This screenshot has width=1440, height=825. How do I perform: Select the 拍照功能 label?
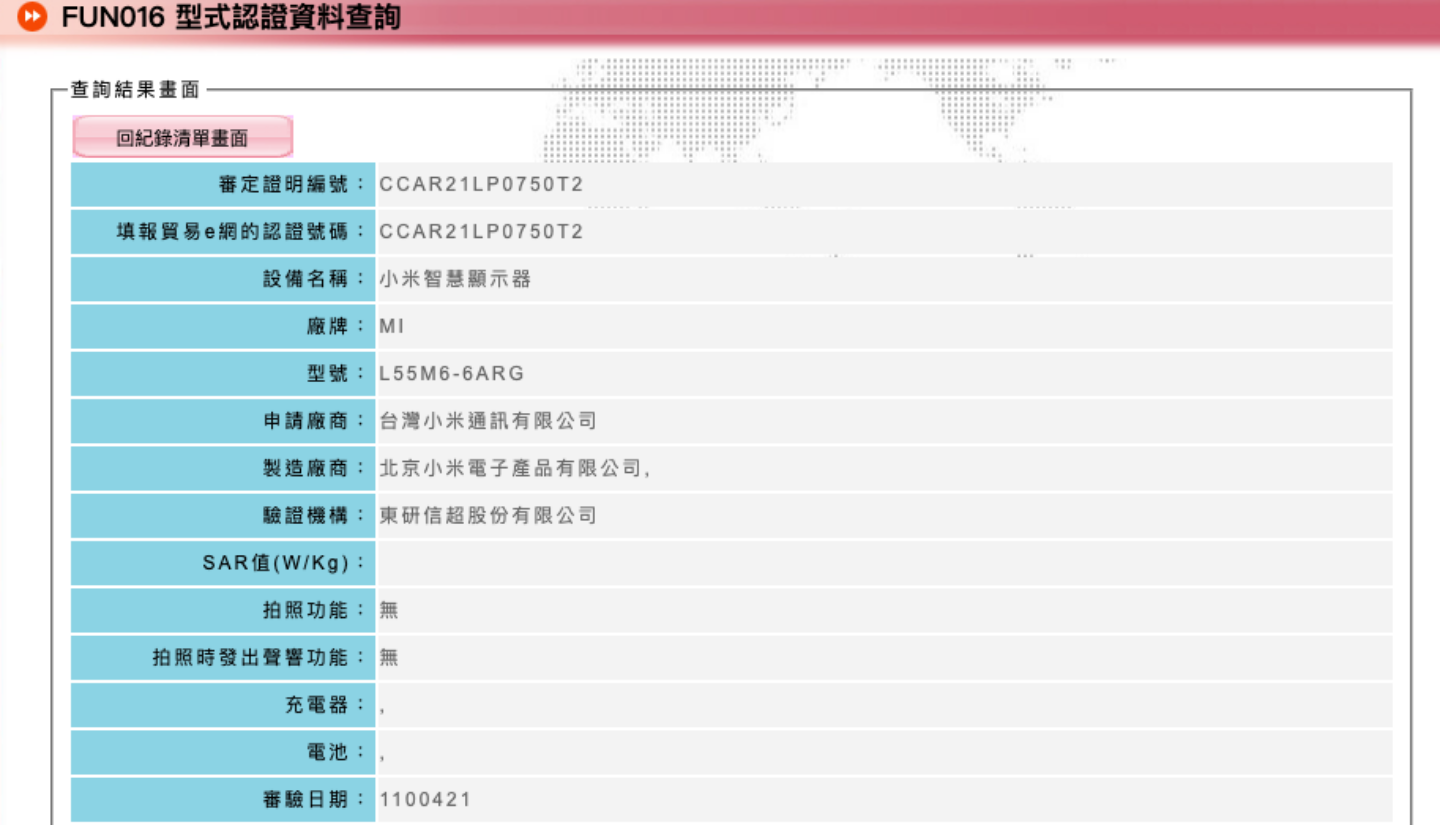click(314, 610)
